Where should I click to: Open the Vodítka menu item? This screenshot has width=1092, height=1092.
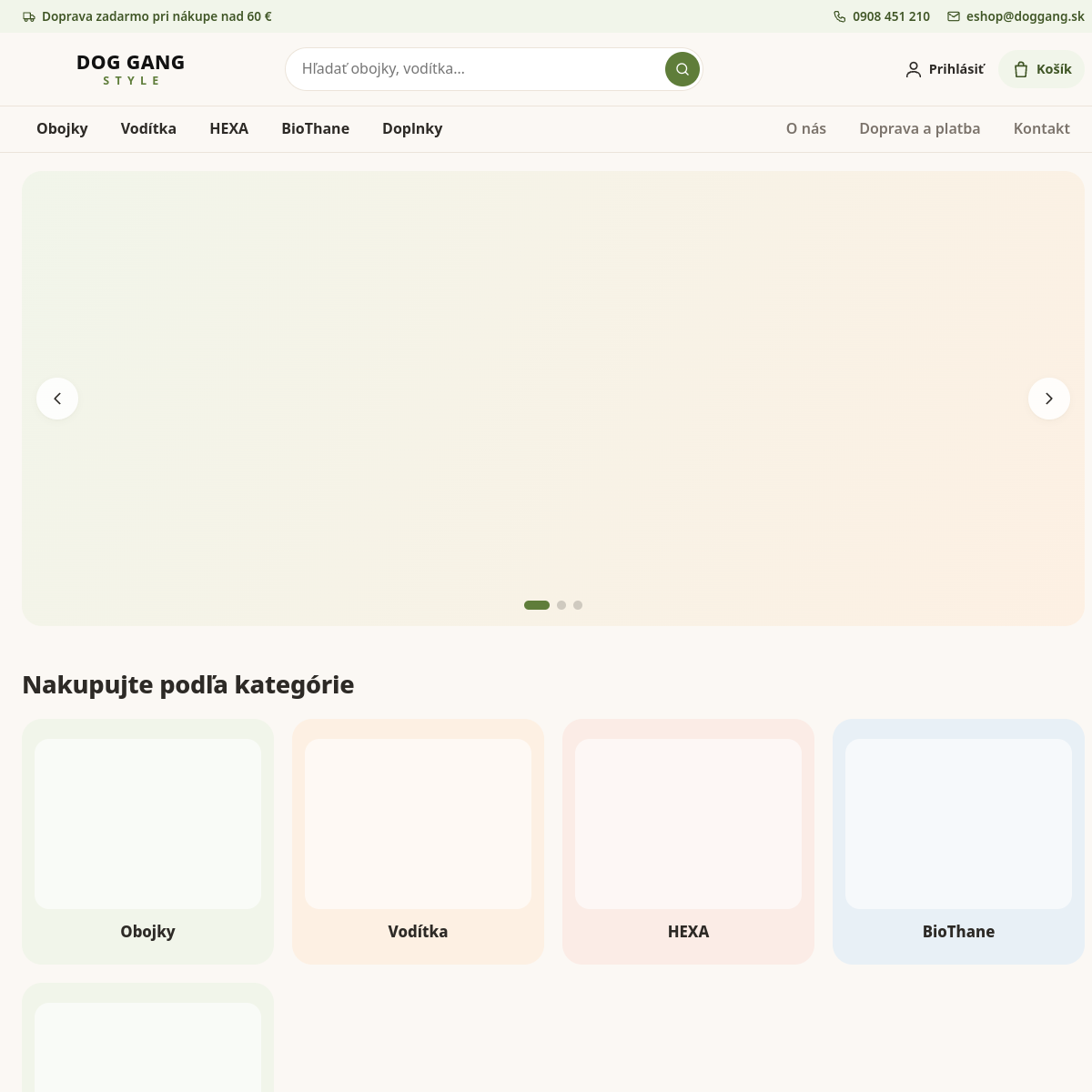[x=148, y=128]
